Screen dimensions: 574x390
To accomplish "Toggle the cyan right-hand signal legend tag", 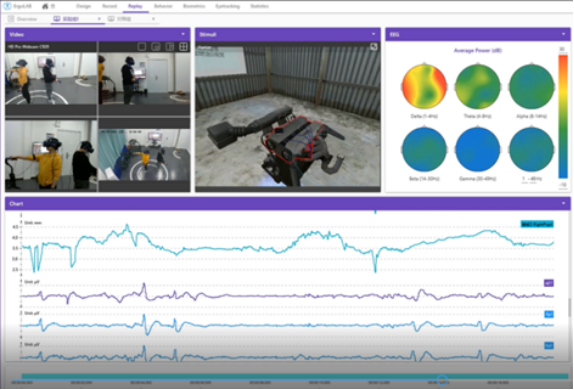I will (537, 224).
